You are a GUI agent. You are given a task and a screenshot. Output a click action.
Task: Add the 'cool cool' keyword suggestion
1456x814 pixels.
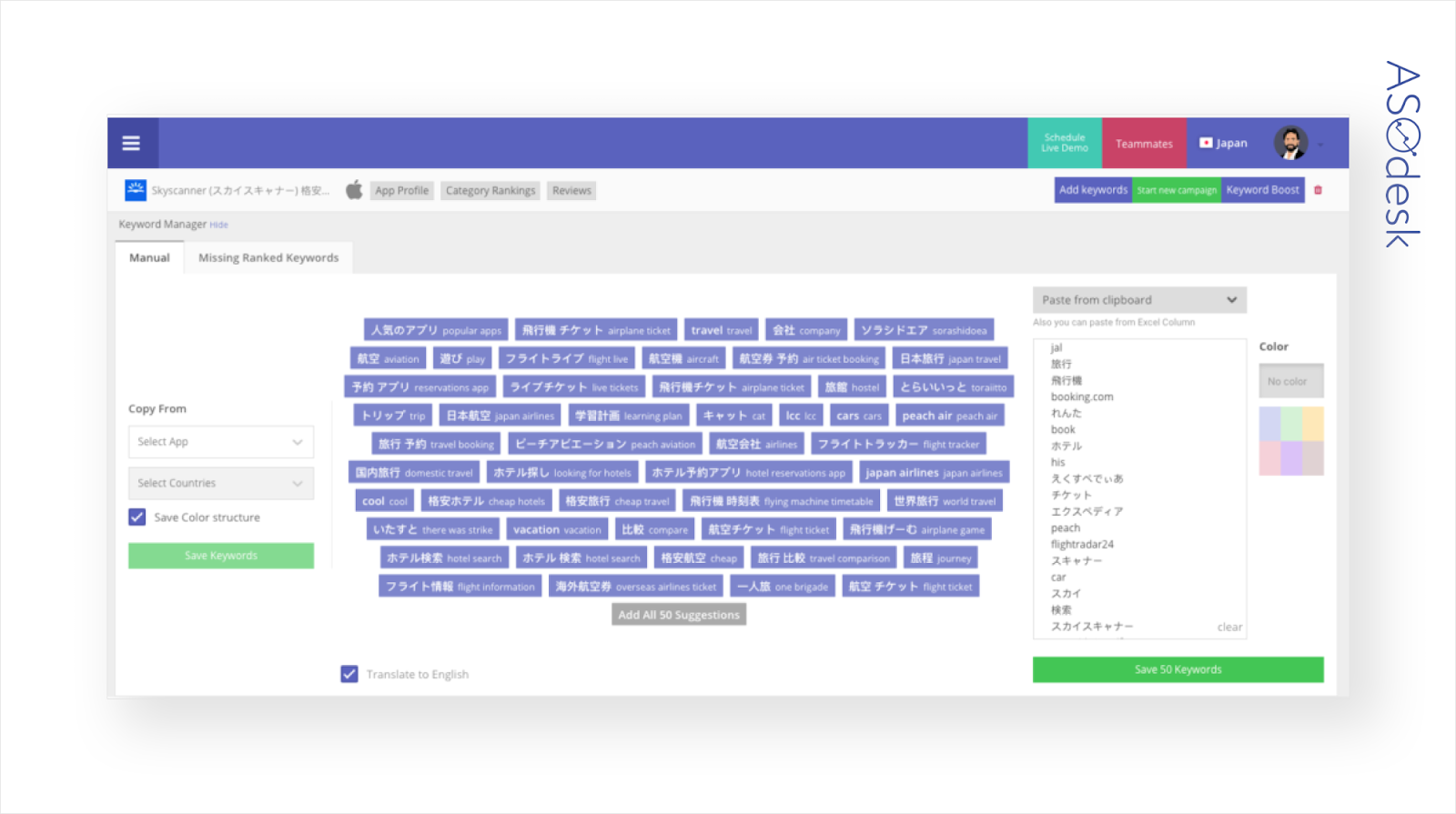coord(385,501)
